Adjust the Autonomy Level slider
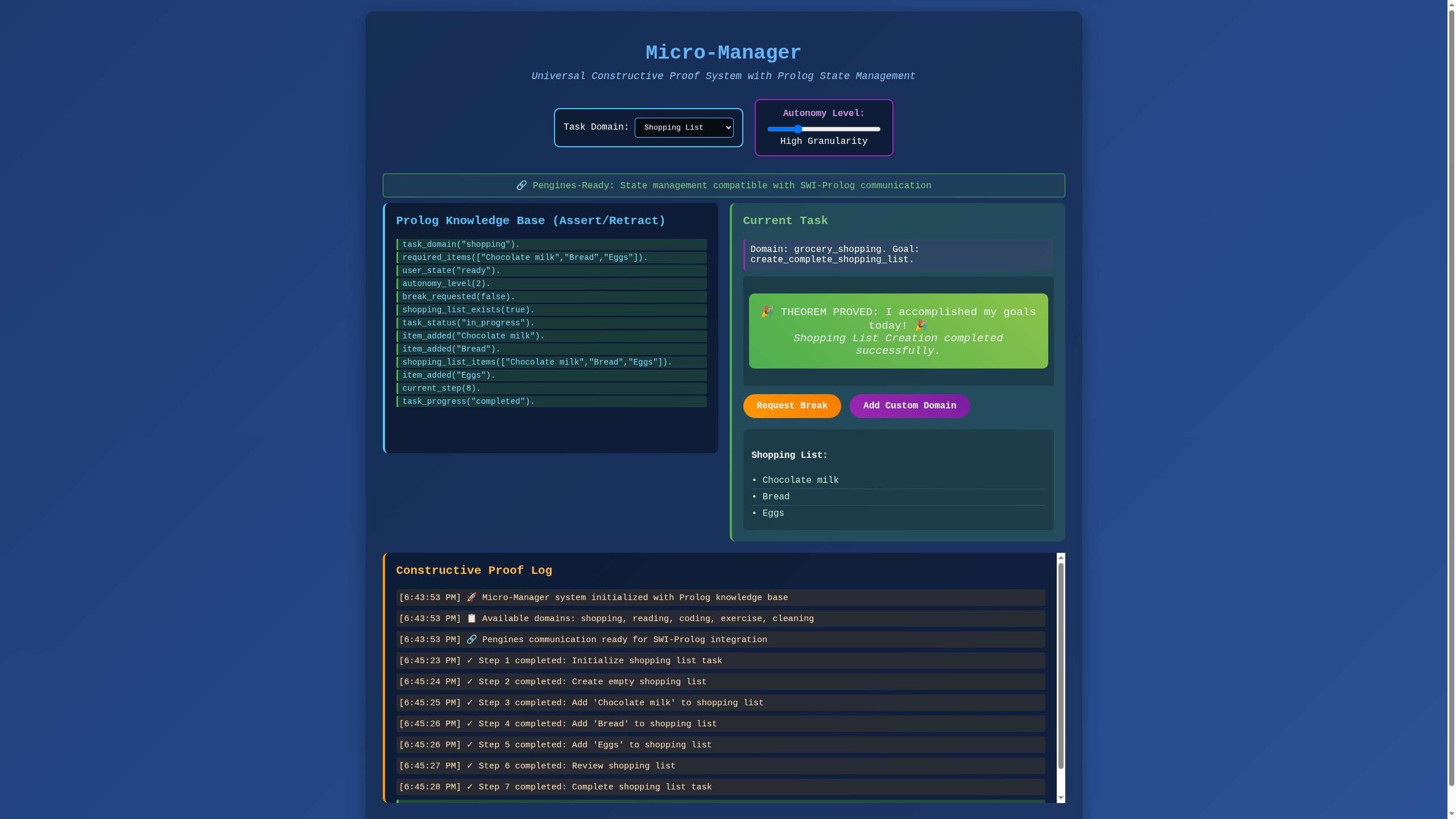 click(824, 129)
